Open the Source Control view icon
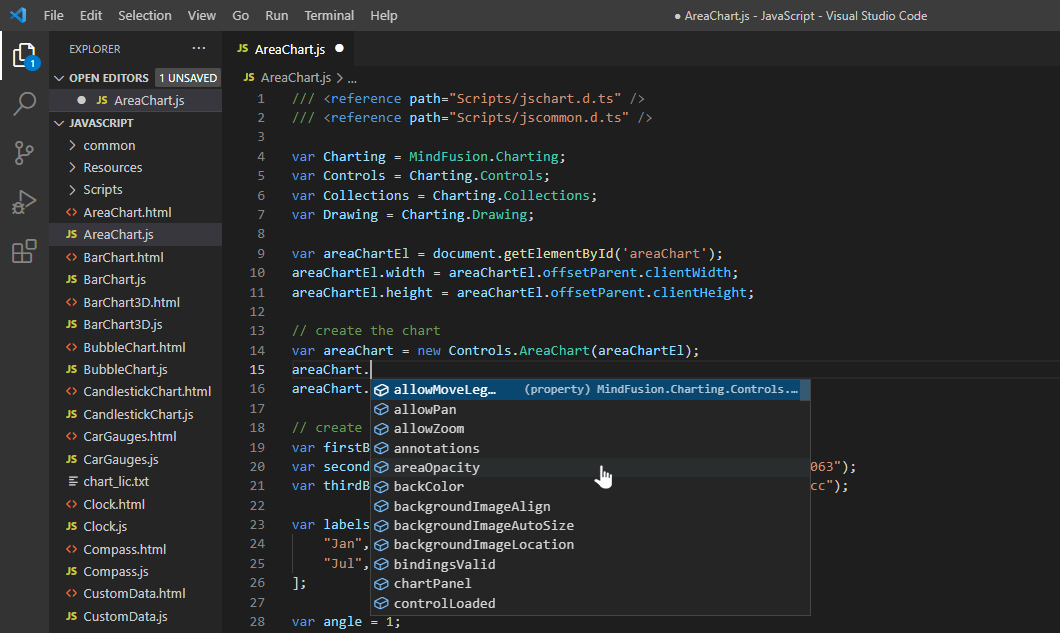Image resolution: width=1060 pixels, height=633 pixels. 24,153
